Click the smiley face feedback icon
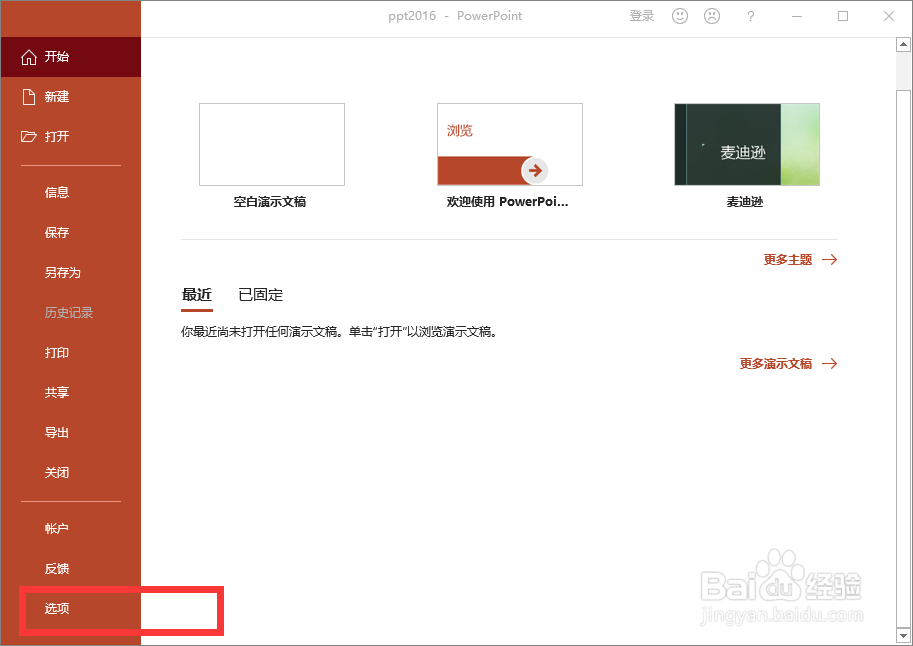This screenshot has width=913, height=646. (x=680, y=16)
